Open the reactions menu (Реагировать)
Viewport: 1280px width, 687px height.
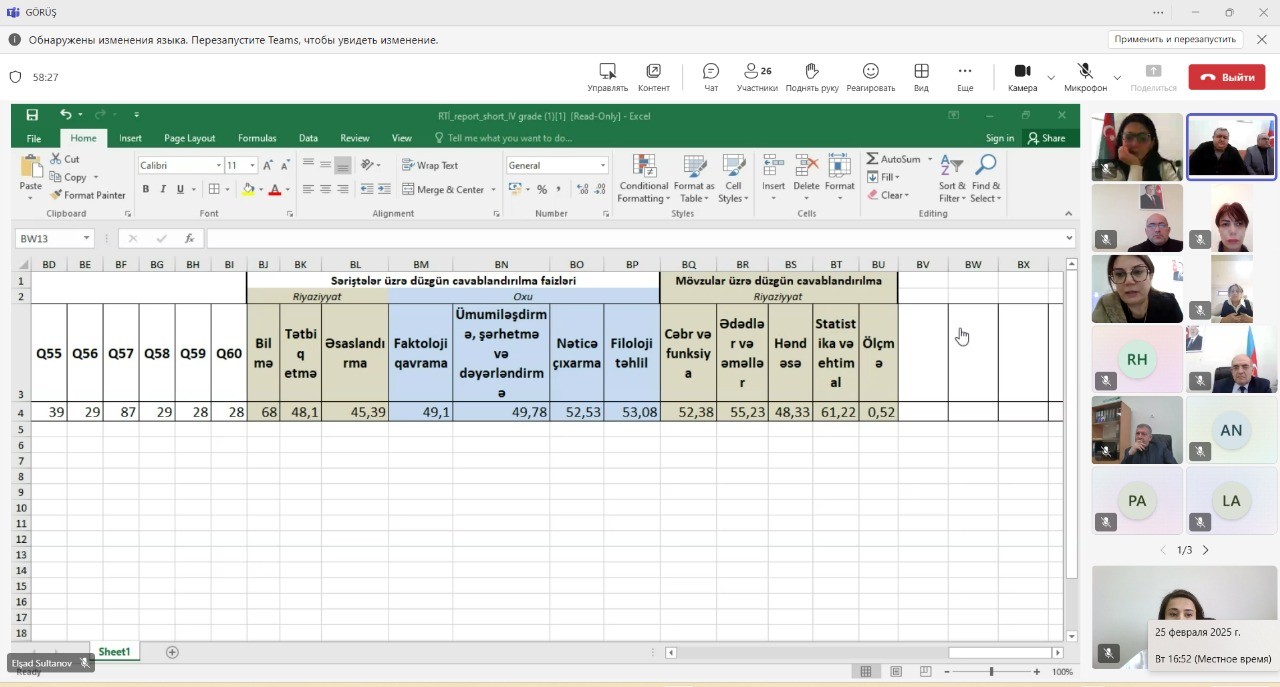point(870,76)
